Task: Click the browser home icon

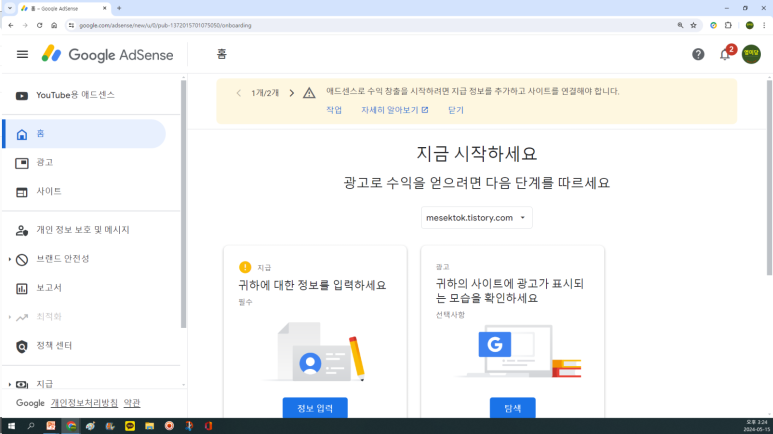Action: coord(54,25)
